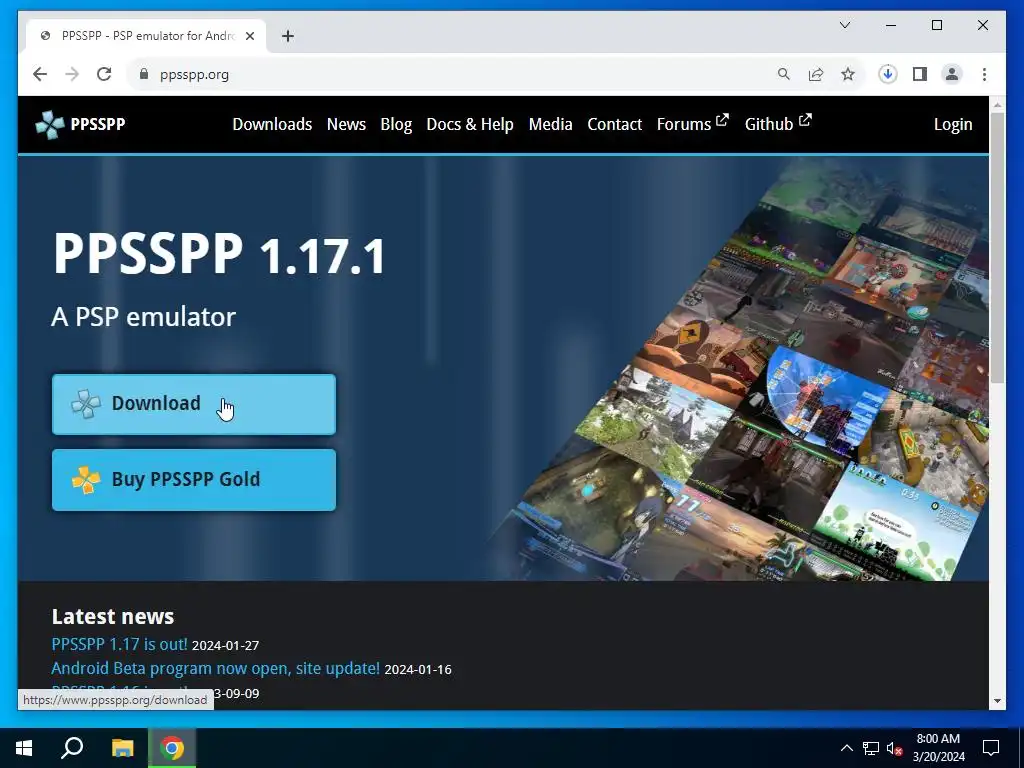The image size is (1024, 768).
Task: Open a new tab with plus button
Action: (288, 36)
